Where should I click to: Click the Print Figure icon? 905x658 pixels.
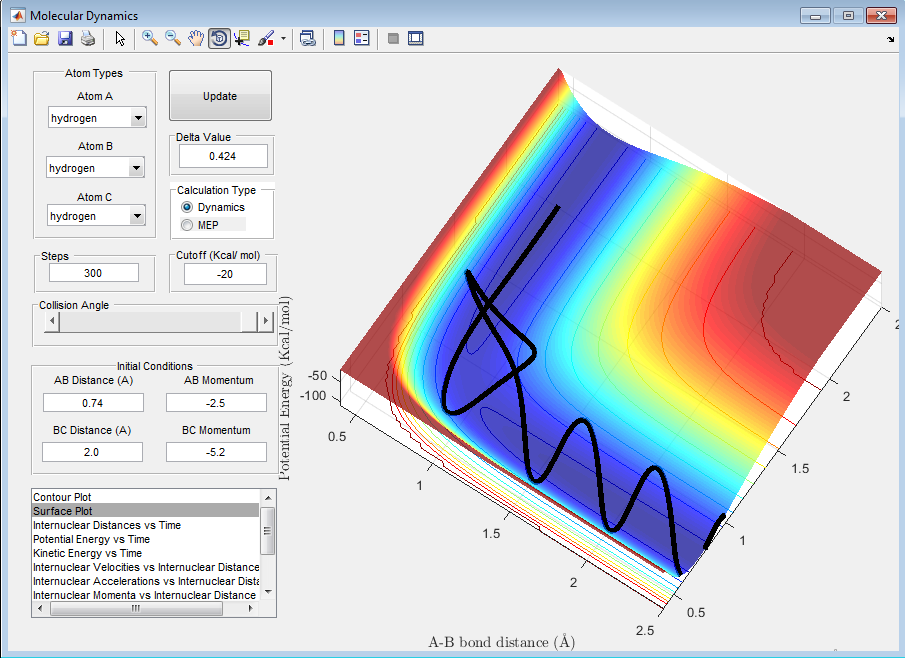click(88, 38)
